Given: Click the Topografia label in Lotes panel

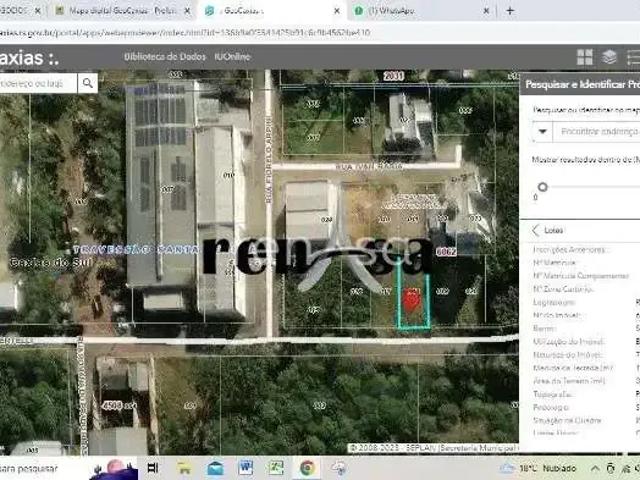Looking at the screenshot, I should click(552, 394).
